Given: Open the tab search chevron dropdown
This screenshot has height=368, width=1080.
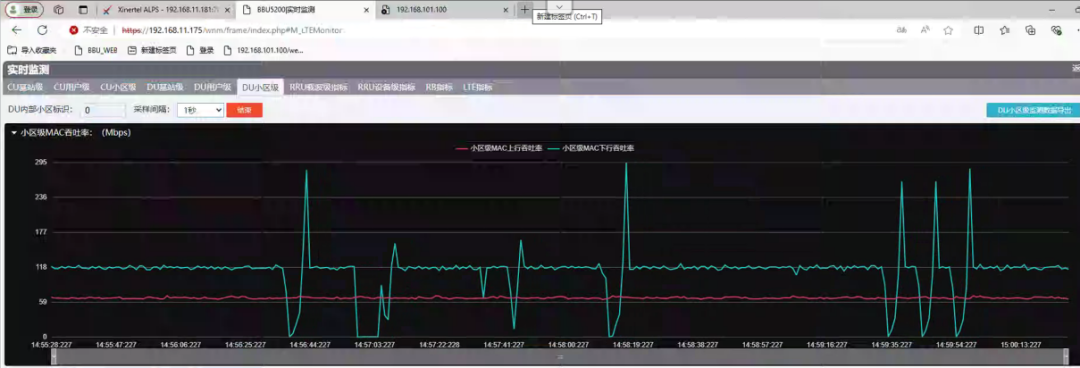Looking at the screenshot, I should coord(559,7).
